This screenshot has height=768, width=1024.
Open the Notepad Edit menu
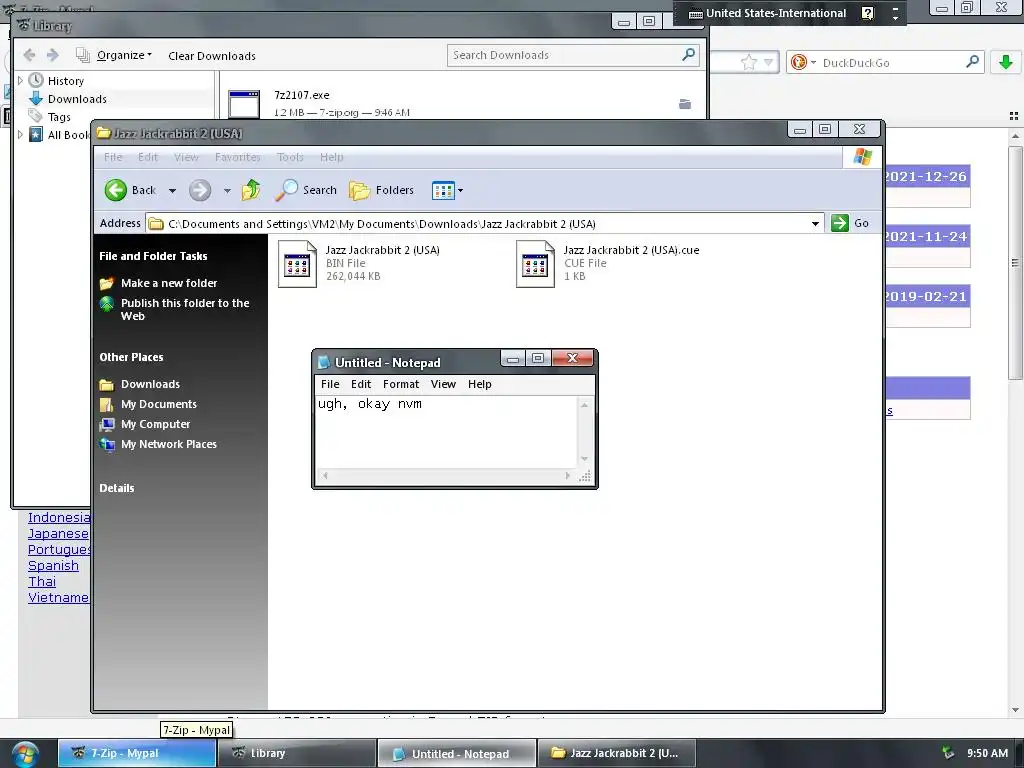point(360,384)
